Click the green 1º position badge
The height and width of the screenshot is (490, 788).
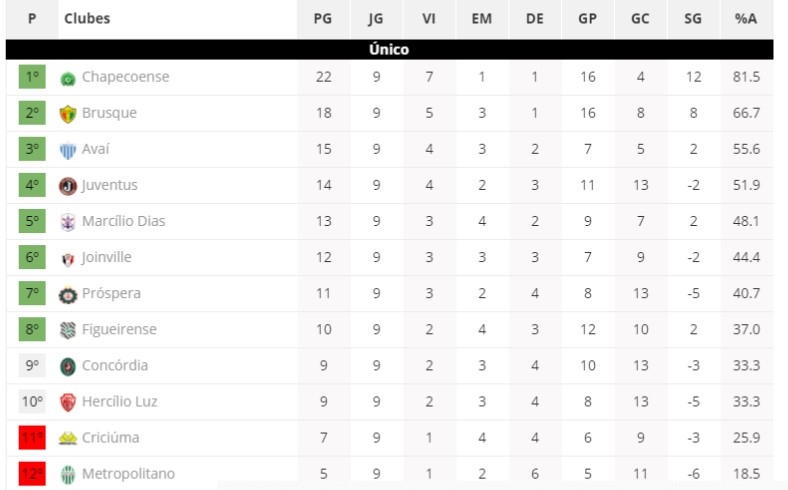32,77
